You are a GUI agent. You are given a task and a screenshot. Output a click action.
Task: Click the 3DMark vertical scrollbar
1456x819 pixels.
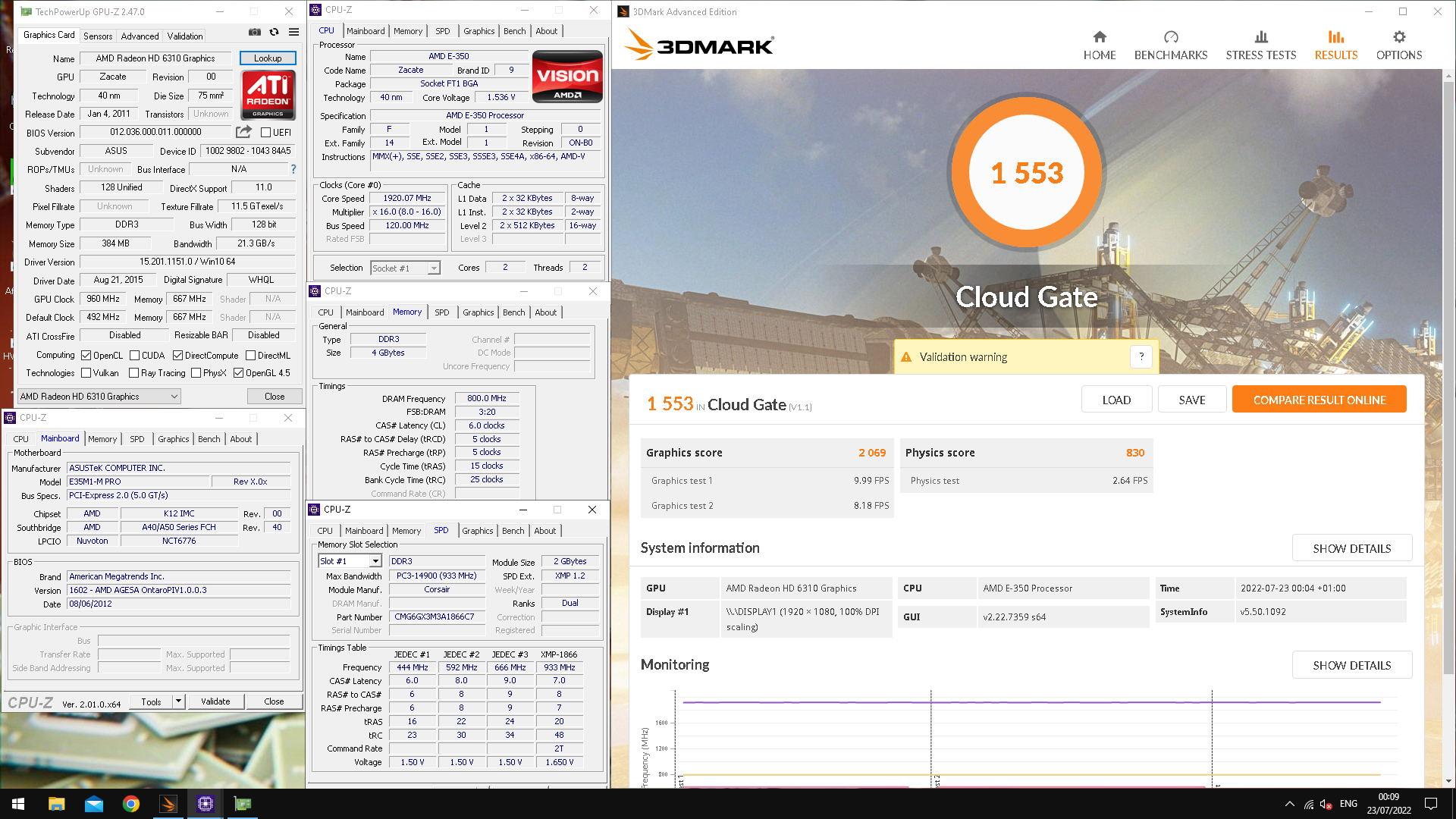[x=1448, y=379]
